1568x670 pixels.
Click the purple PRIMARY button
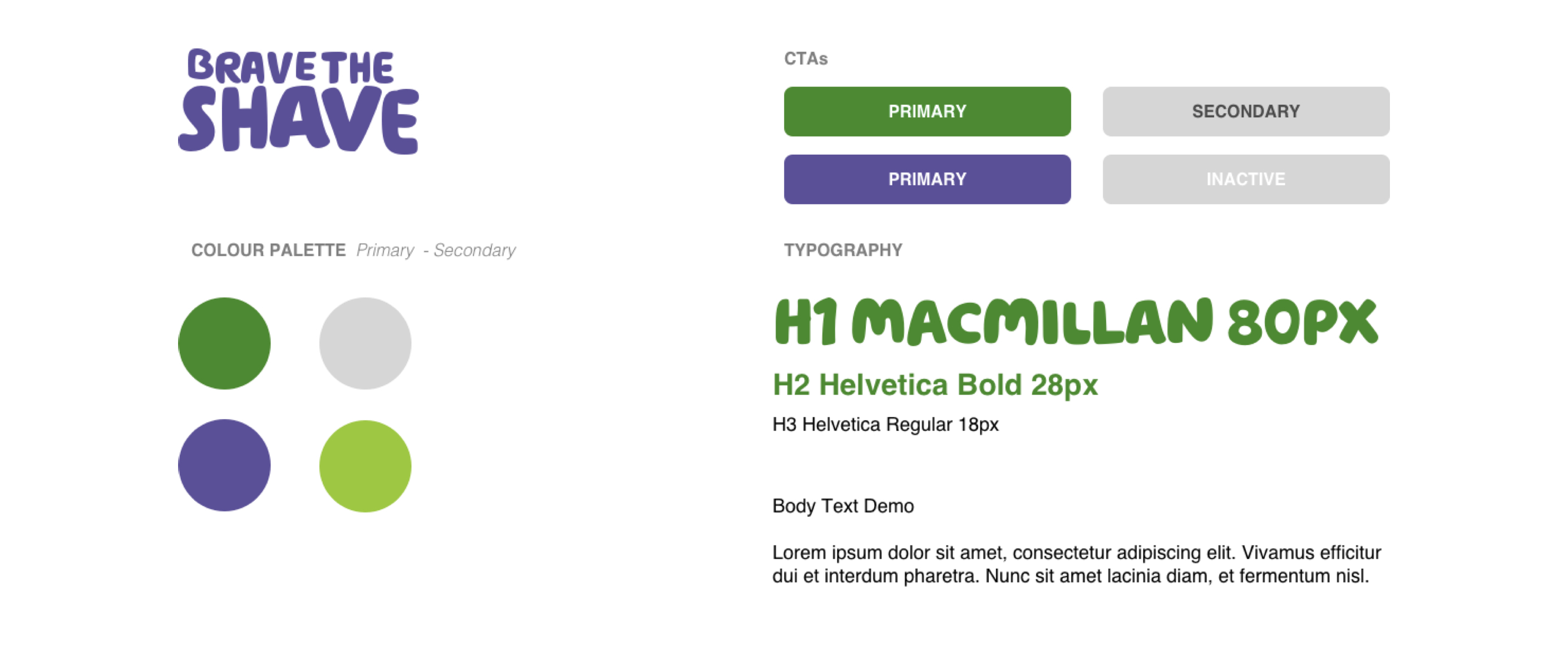click(927, 179)
